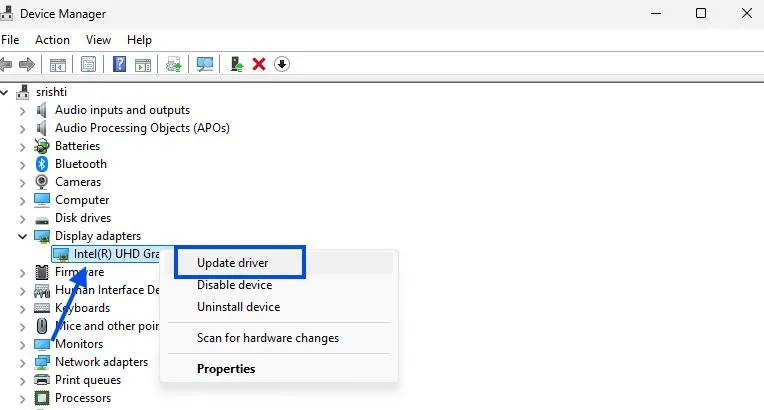Choose Update driver from context menu

tap(280, 263)
